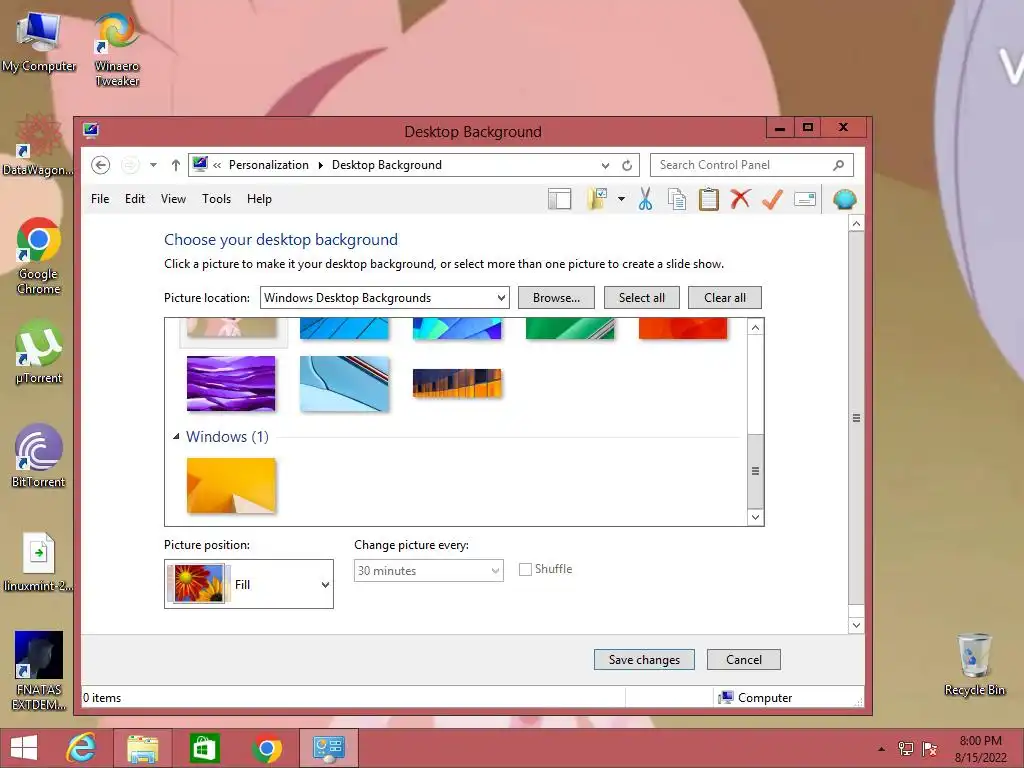This screenshot has height=768, width=1024.
Task: Open the BitTorrent desktop shortcut
Action: click(x=39, y=456)
